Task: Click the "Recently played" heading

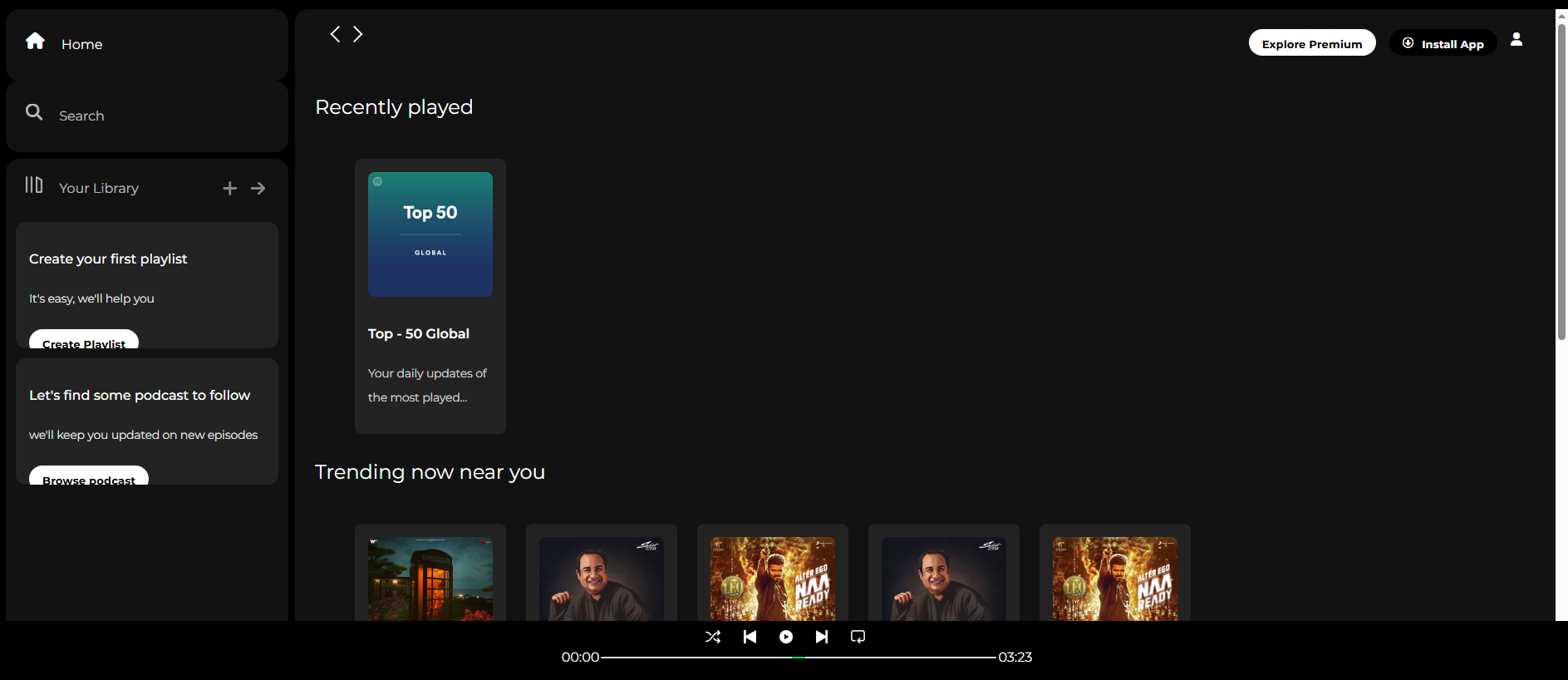Action: pos(394,107)
